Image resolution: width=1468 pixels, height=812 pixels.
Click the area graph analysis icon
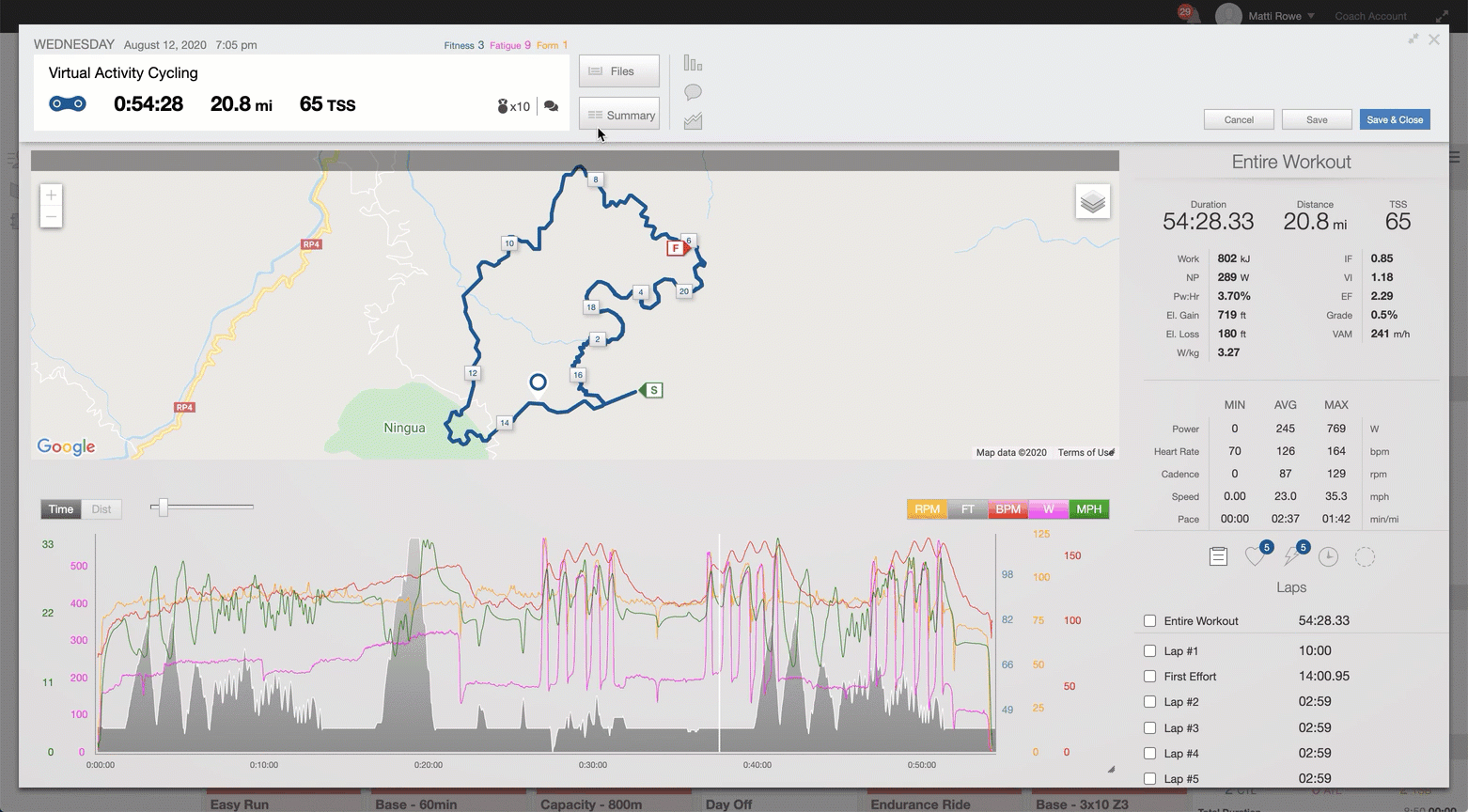693,121
